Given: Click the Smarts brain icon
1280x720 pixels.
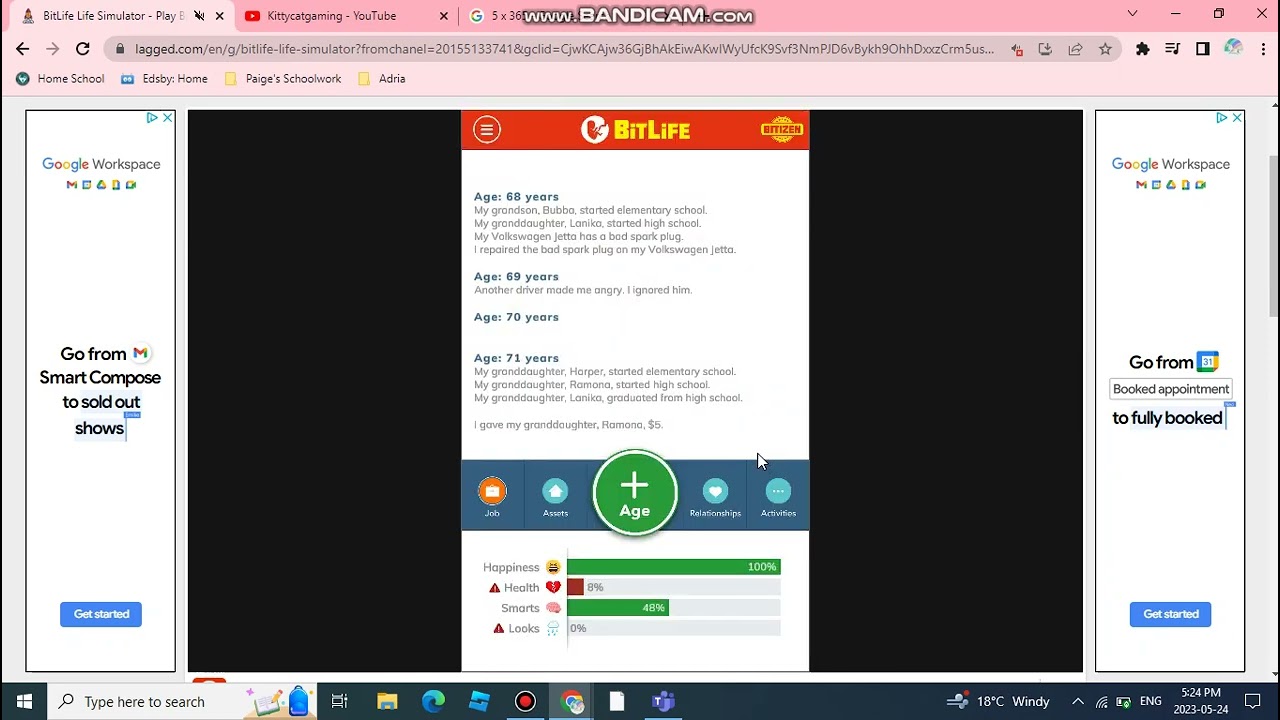Looking at the screenshot, I should click(553, 608).
